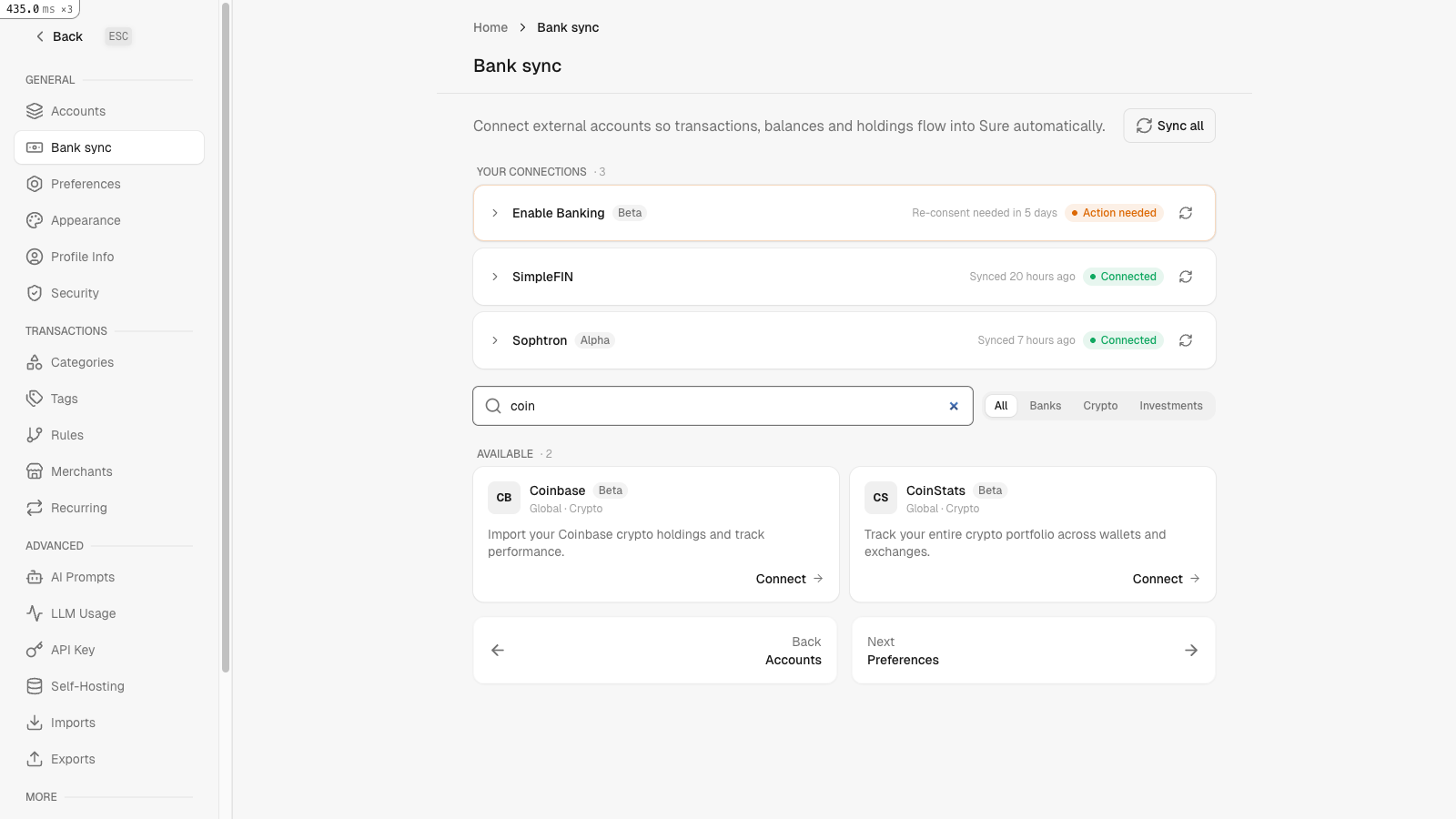This screenshot has height=819, width=1456.
Task: Click the Beta tag next to Enable Banking
Action: point(630,213)
